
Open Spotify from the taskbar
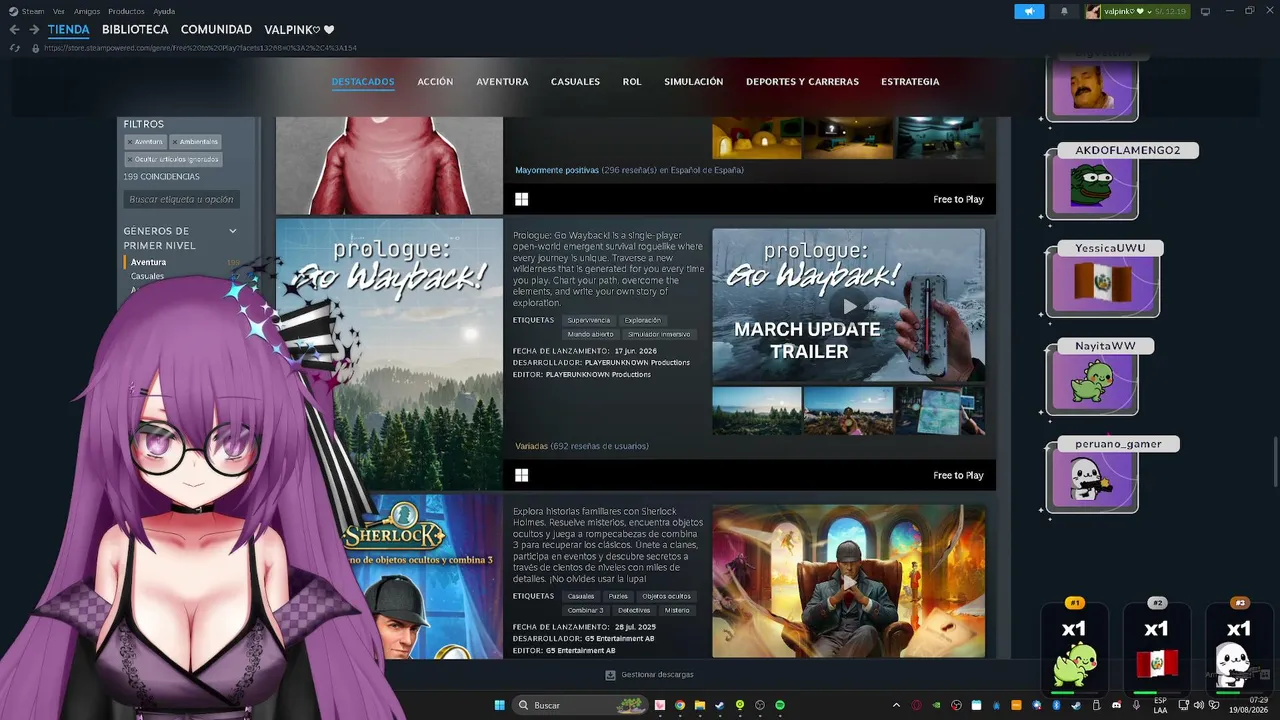(780, 705)
